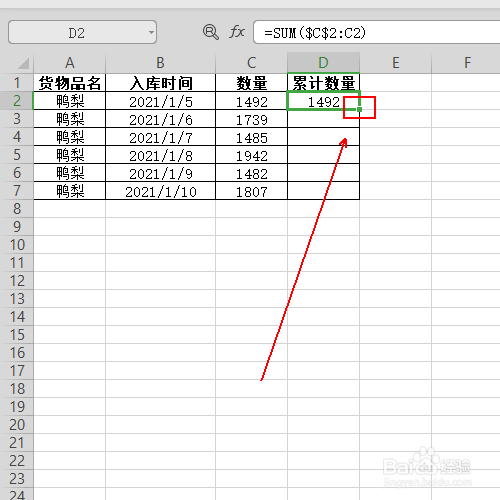This screenshot has height=500, width=500.
Task: Select the date cell 2021/1/9
Action: coord(161,173)
